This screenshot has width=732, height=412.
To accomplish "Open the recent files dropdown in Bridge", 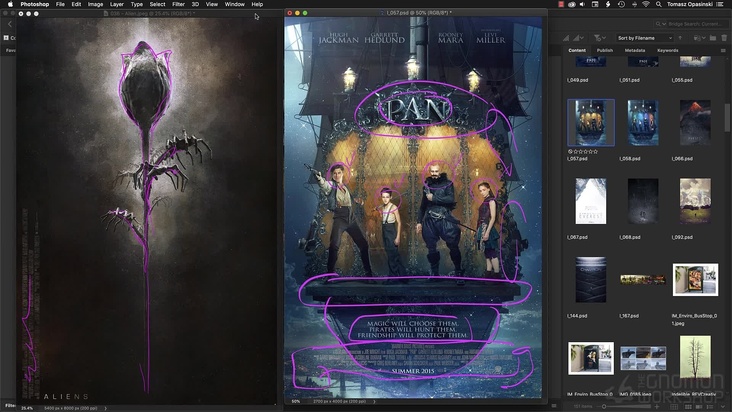I will tap(699, 38).
